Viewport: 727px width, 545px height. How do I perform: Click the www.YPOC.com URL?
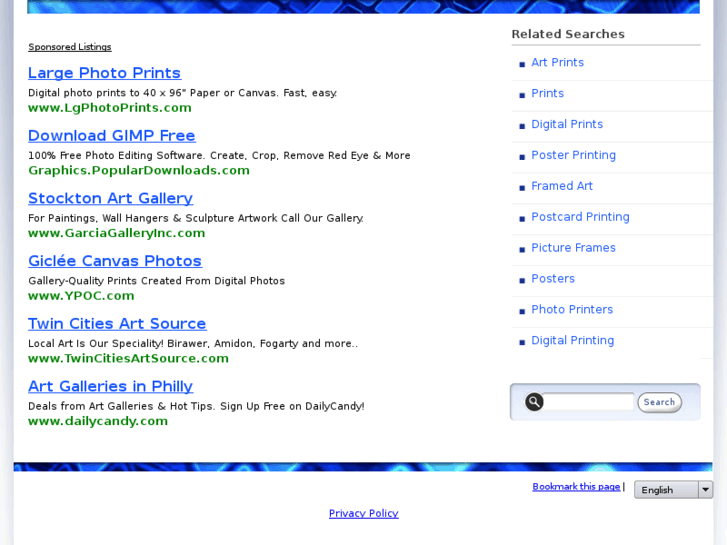coord(81,295)
